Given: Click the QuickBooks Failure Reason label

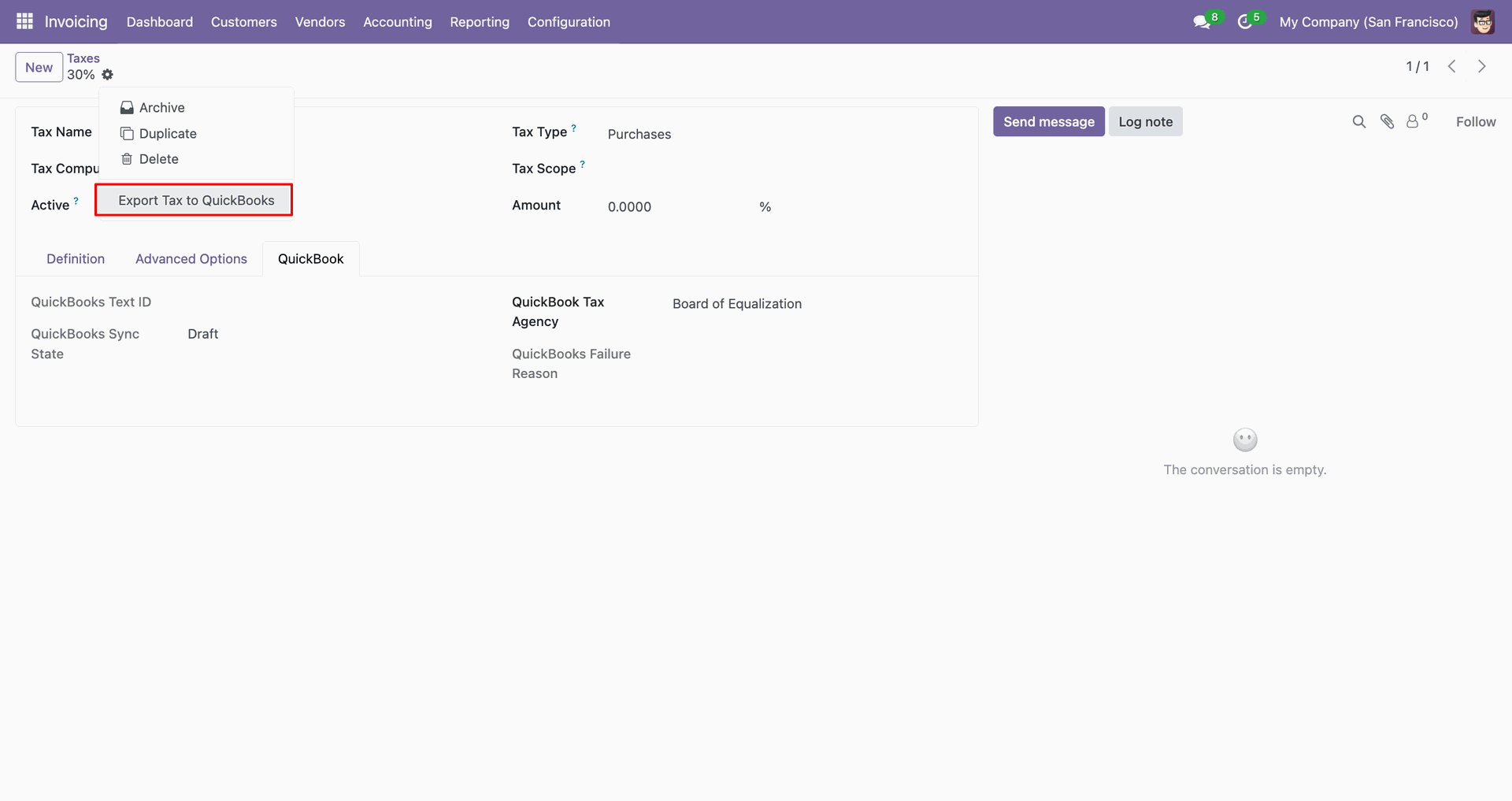Looking at the screenshot, I should 571,364.
